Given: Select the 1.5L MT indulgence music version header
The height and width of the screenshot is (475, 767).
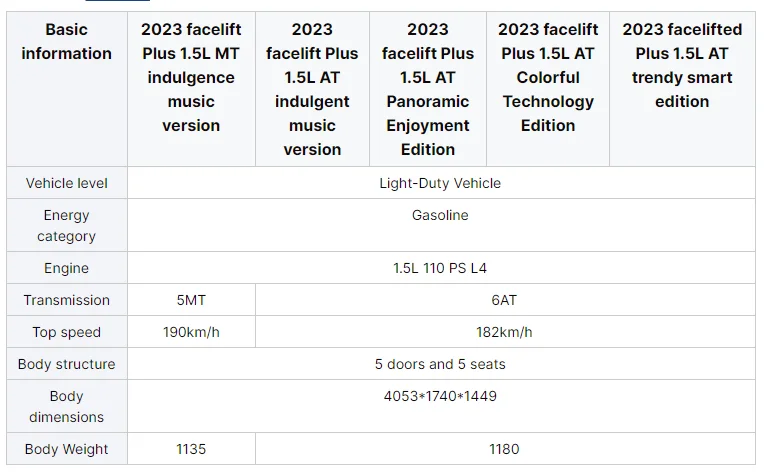Looking at the screenshot, I should tap(190, 77).
